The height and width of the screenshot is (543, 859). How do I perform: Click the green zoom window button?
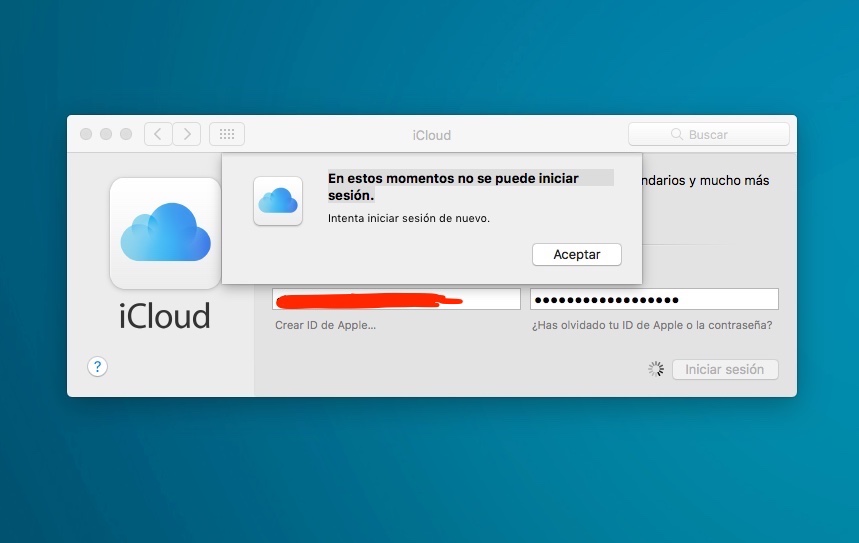tap(126, 134)
